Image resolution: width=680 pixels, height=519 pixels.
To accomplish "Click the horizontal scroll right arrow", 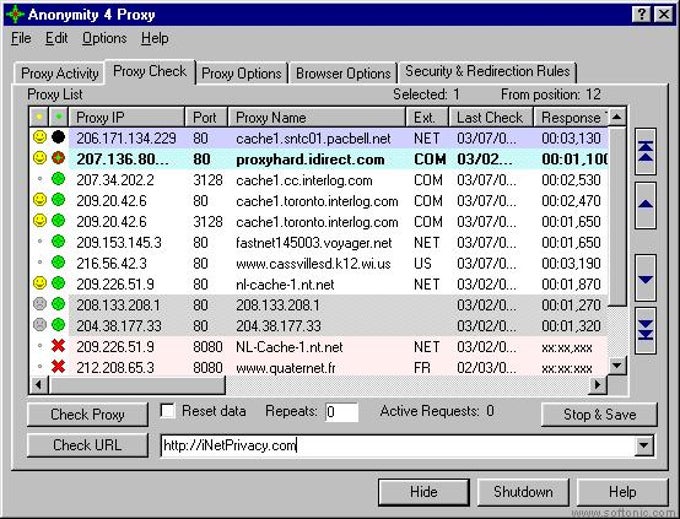I will 598,384.
